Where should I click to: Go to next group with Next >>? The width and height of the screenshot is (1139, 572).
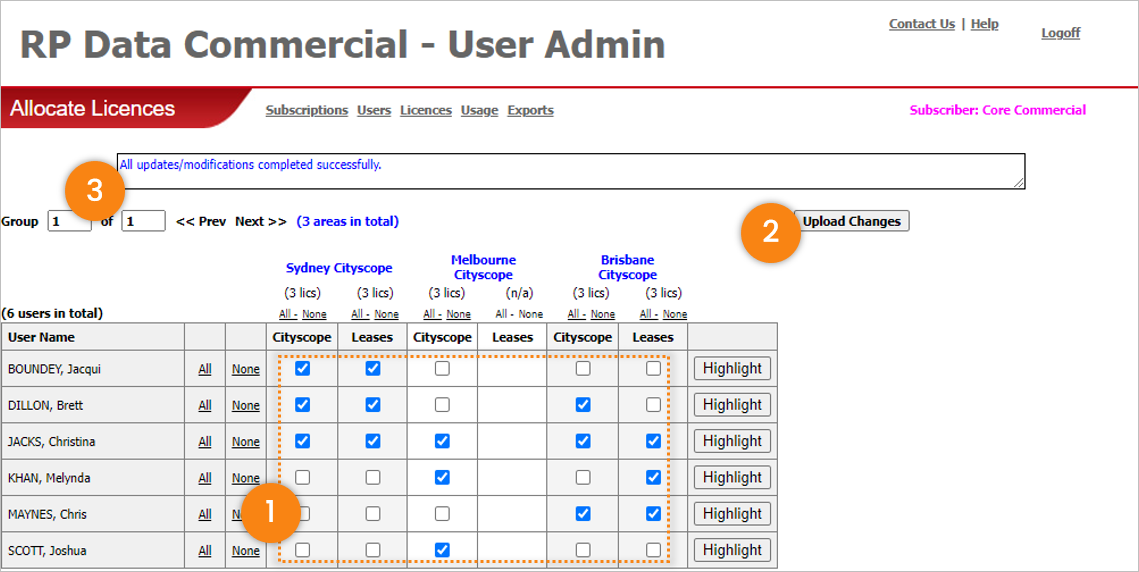pyautogui.click(x=261, y=221)
